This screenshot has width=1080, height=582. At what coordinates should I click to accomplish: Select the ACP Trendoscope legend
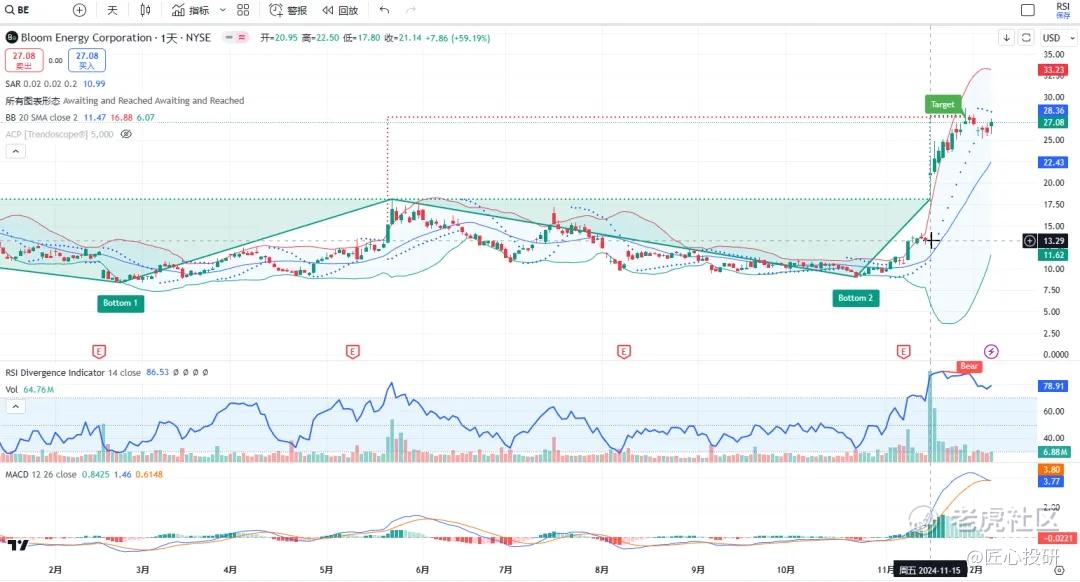[x=59, y=134]
